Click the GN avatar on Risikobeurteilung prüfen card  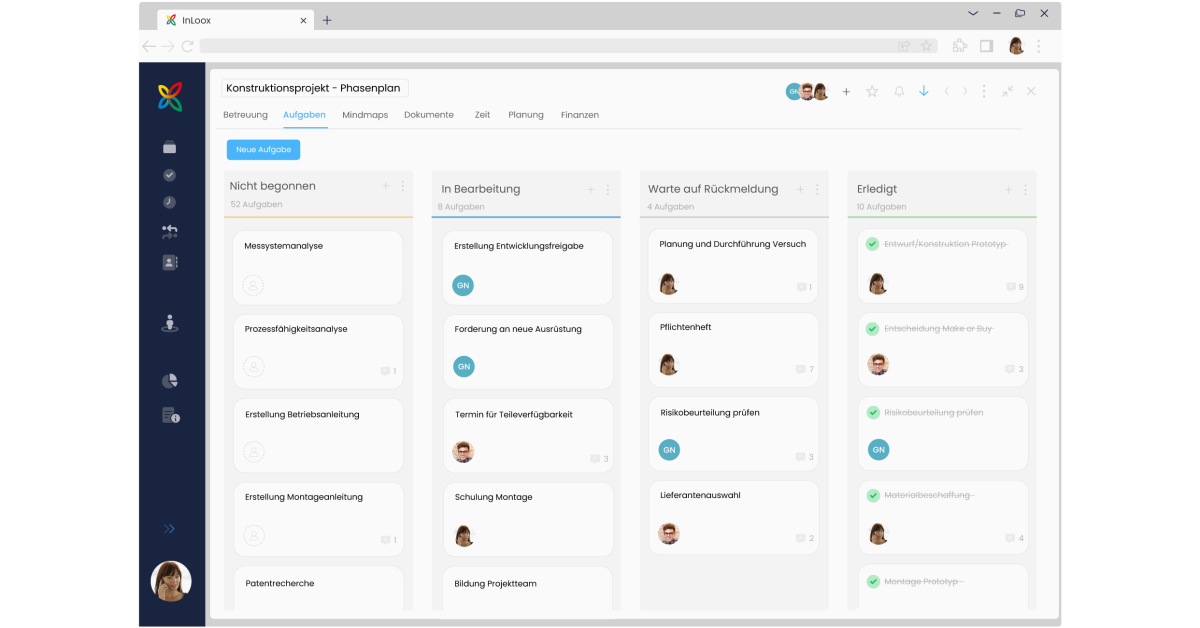pyautogui.click(x=669, y=450)
